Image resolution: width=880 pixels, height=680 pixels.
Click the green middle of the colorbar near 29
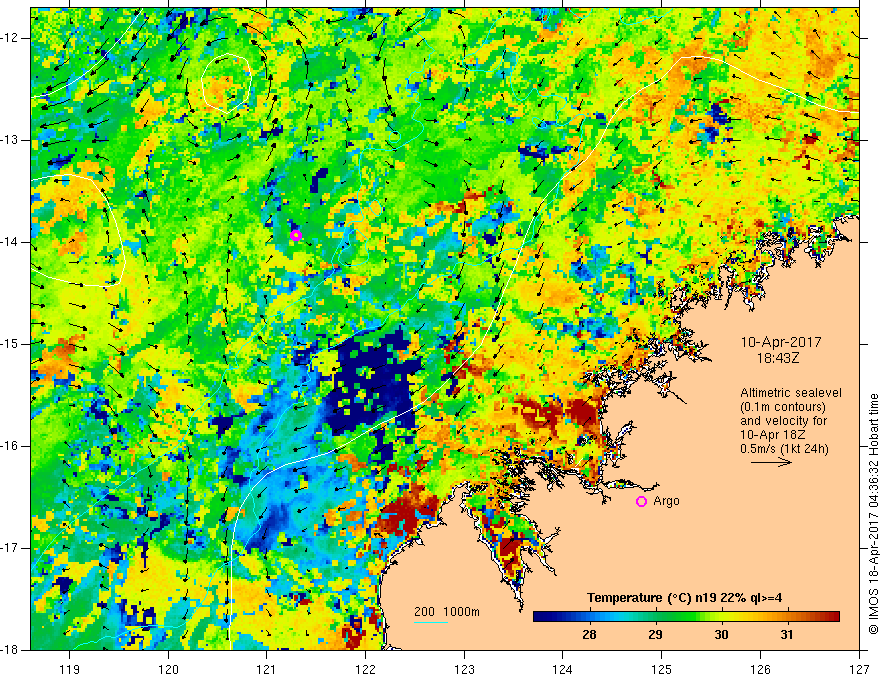[656, 617]
